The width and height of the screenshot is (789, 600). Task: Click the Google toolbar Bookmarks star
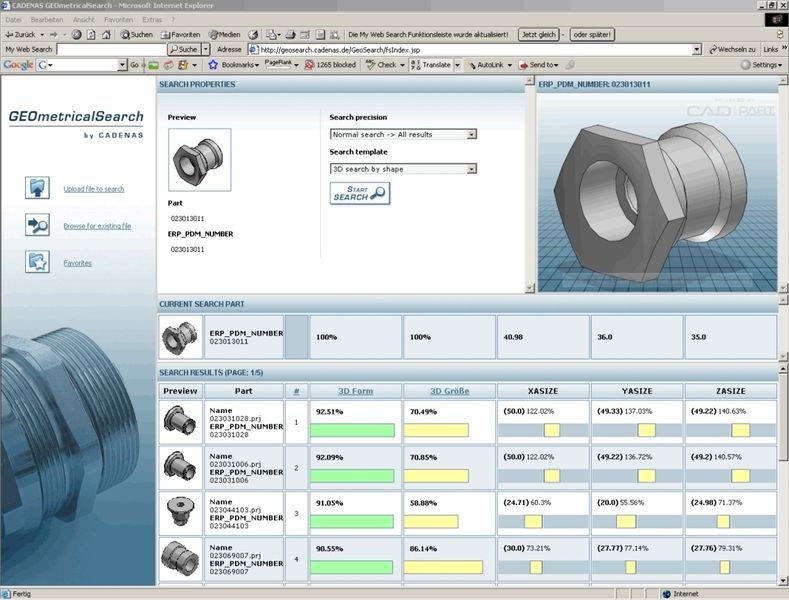pos(213,64)
